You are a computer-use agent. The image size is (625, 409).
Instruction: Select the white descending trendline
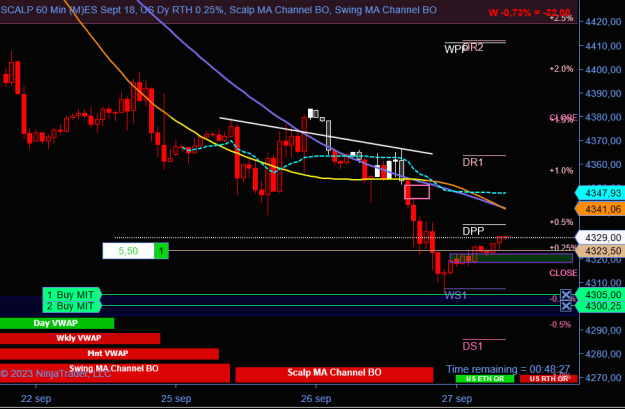tap(326, 136)
